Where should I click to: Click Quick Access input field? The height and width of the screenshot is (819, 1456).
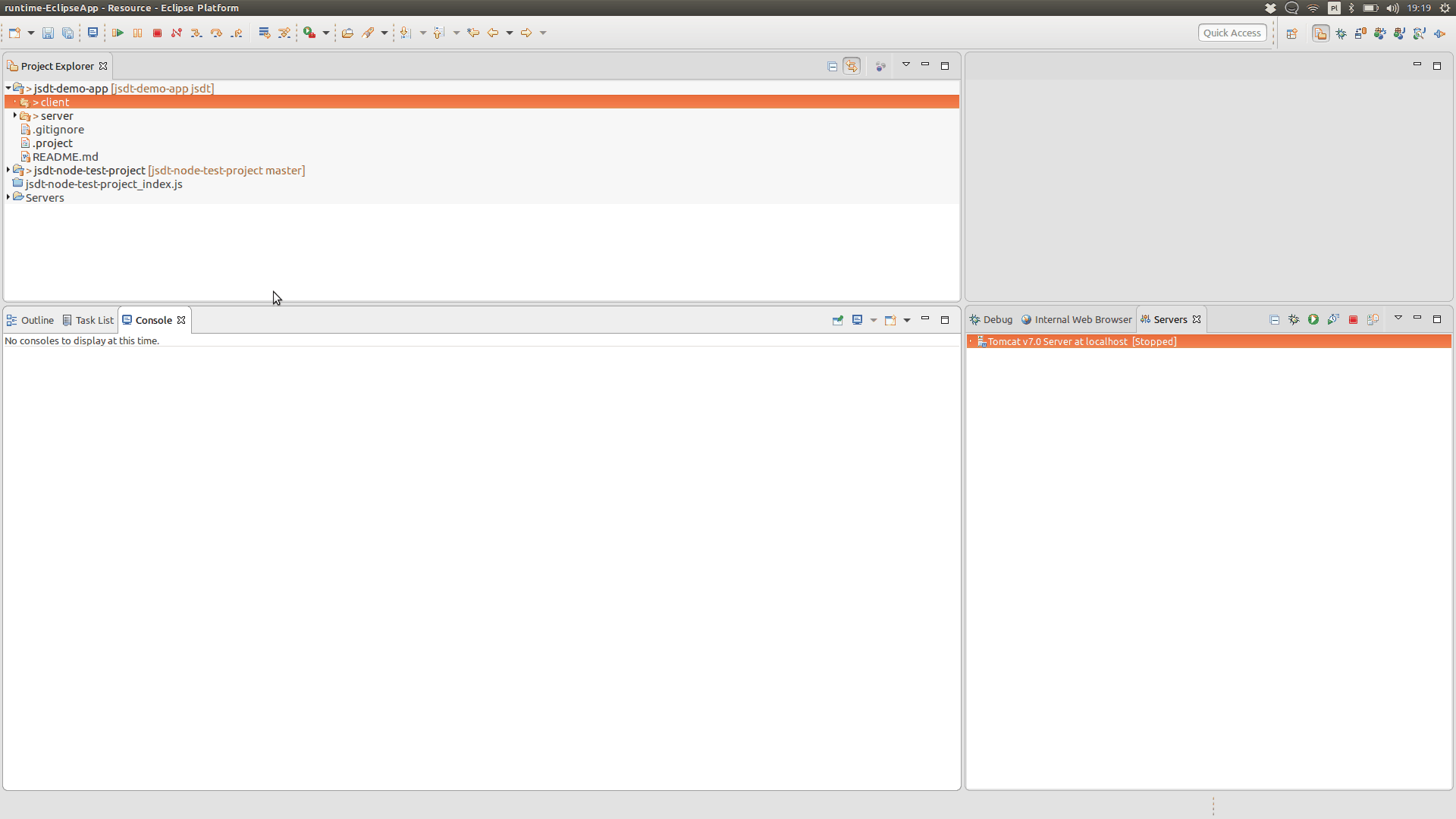(x=1232, y=32)
